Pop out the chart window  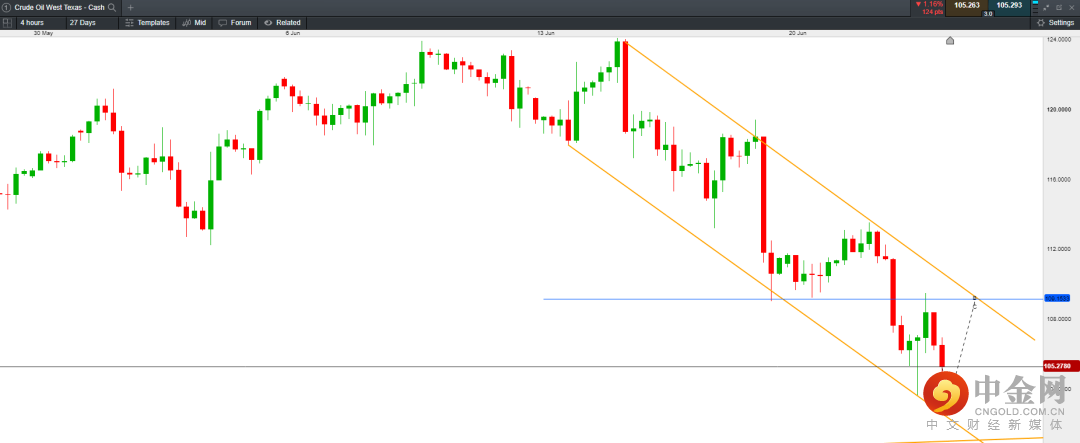(x=1058, y=7)
